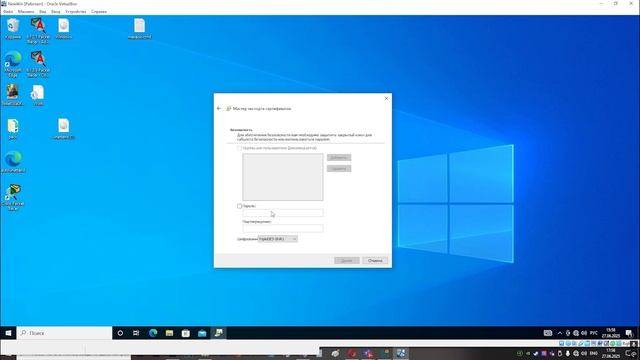Toggle the group or user names checkbox
The height and width of the screenshot is (360, 640).
click(240, 148)
